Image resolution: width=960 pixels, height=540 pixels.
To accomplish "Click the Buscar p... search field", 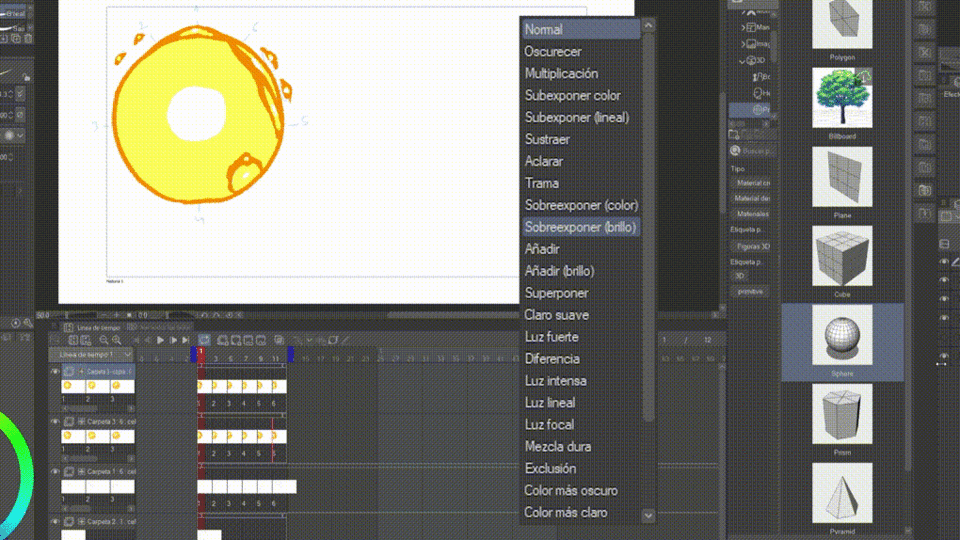I will coord(757,151).
